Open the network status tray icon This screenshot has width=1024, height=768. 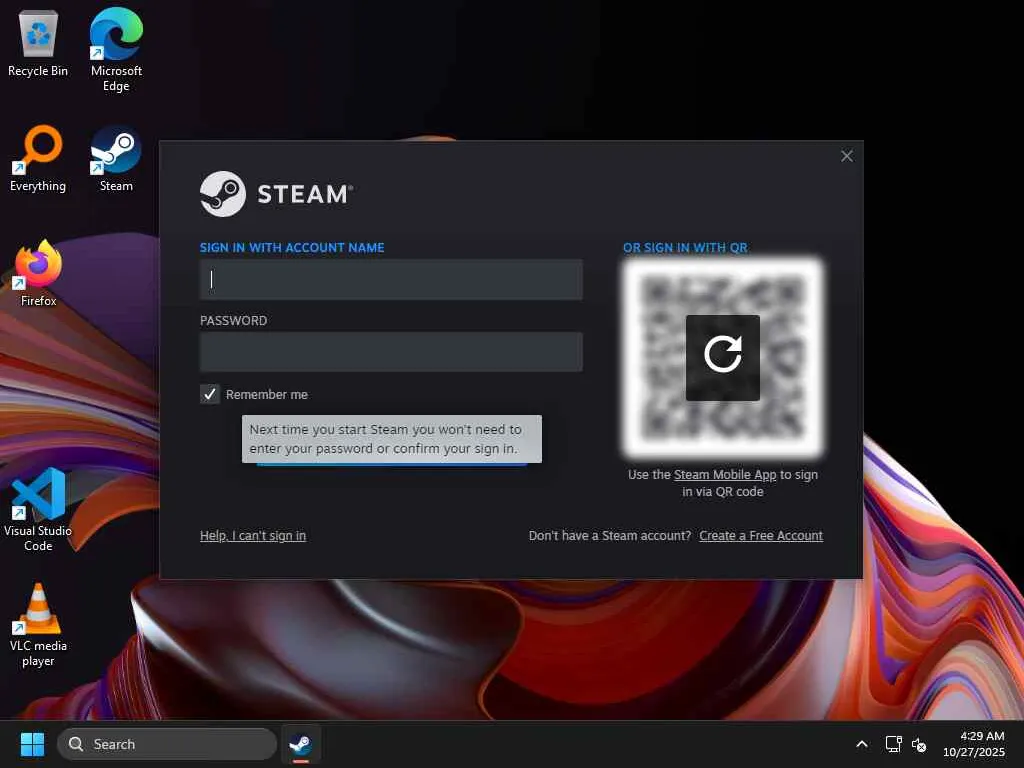893,744
